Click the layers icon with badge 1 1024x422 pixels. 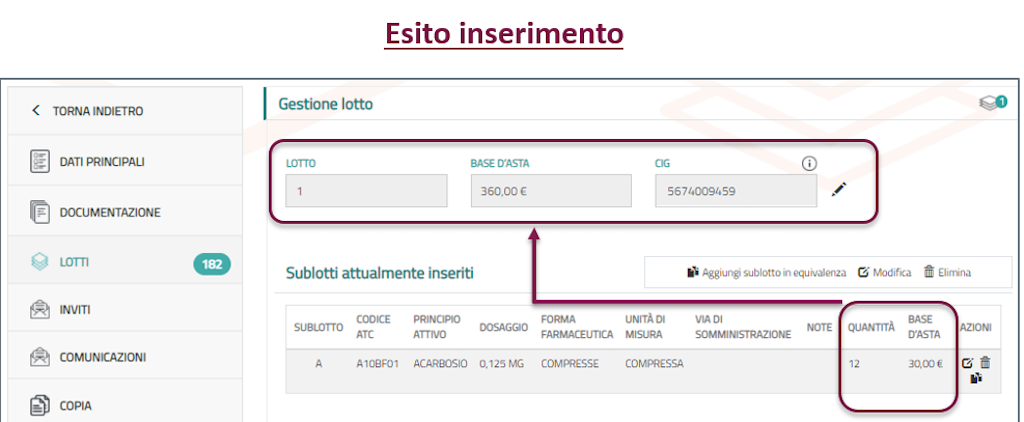pyautogui.click(x=992, y=103)
